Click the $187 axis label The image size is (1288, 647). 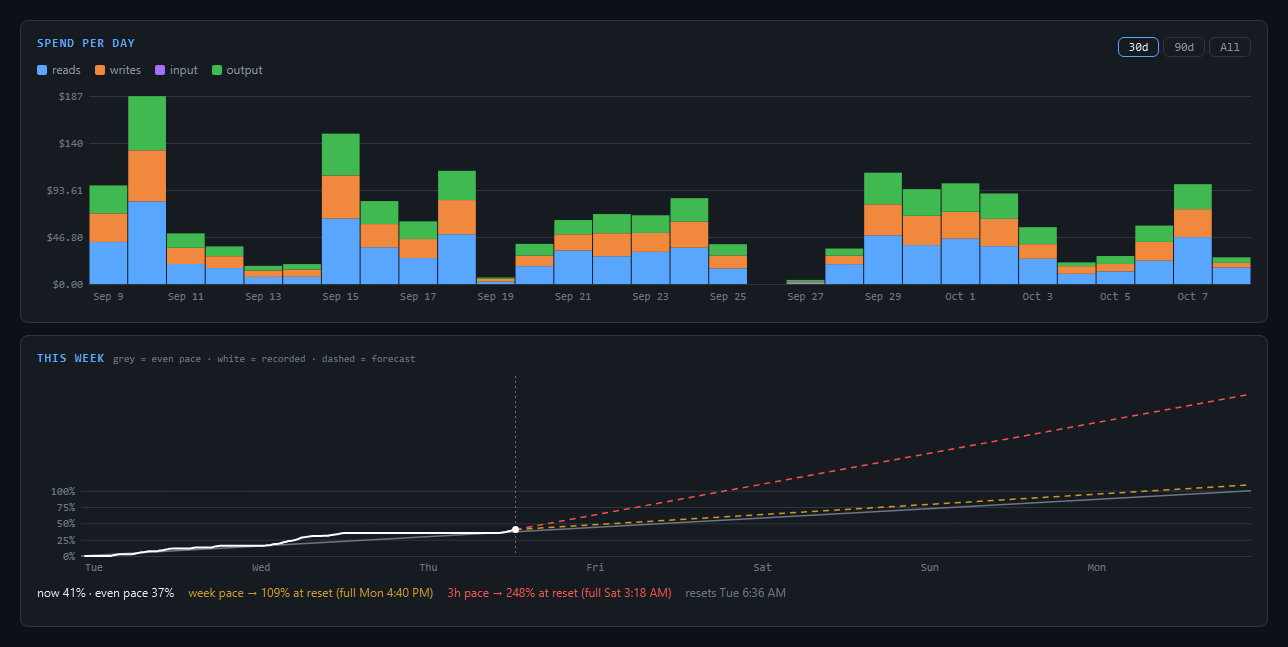click(x=70, y=96)
